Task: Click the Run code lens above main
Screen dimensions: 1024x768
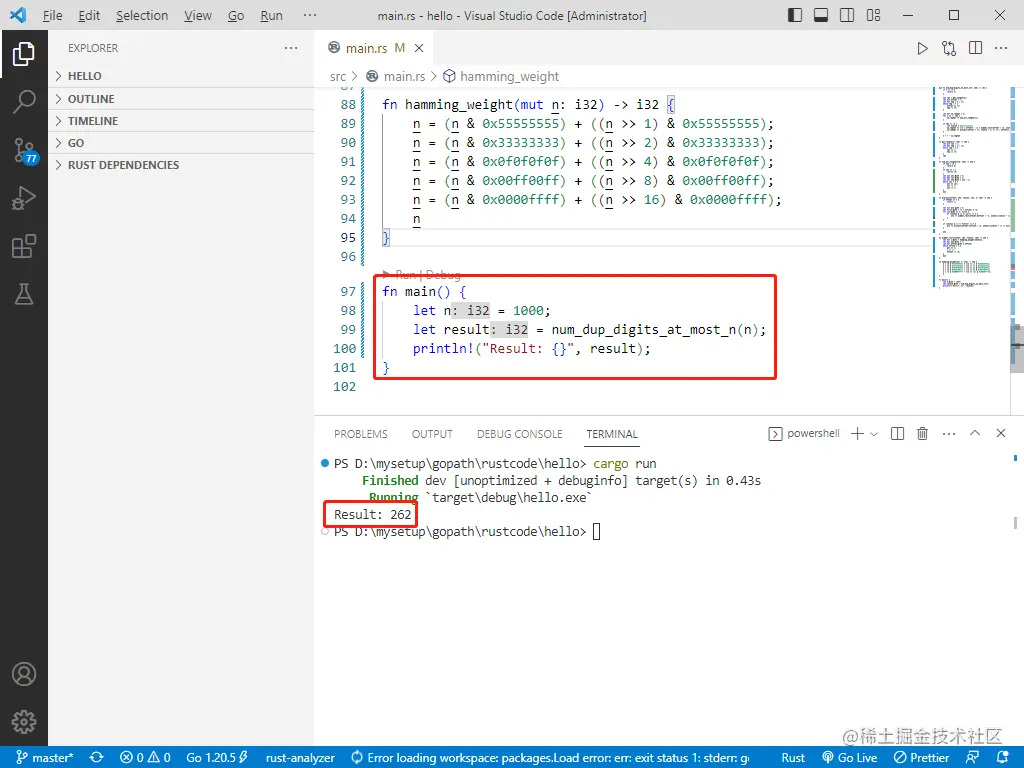Action: (405, 274)
